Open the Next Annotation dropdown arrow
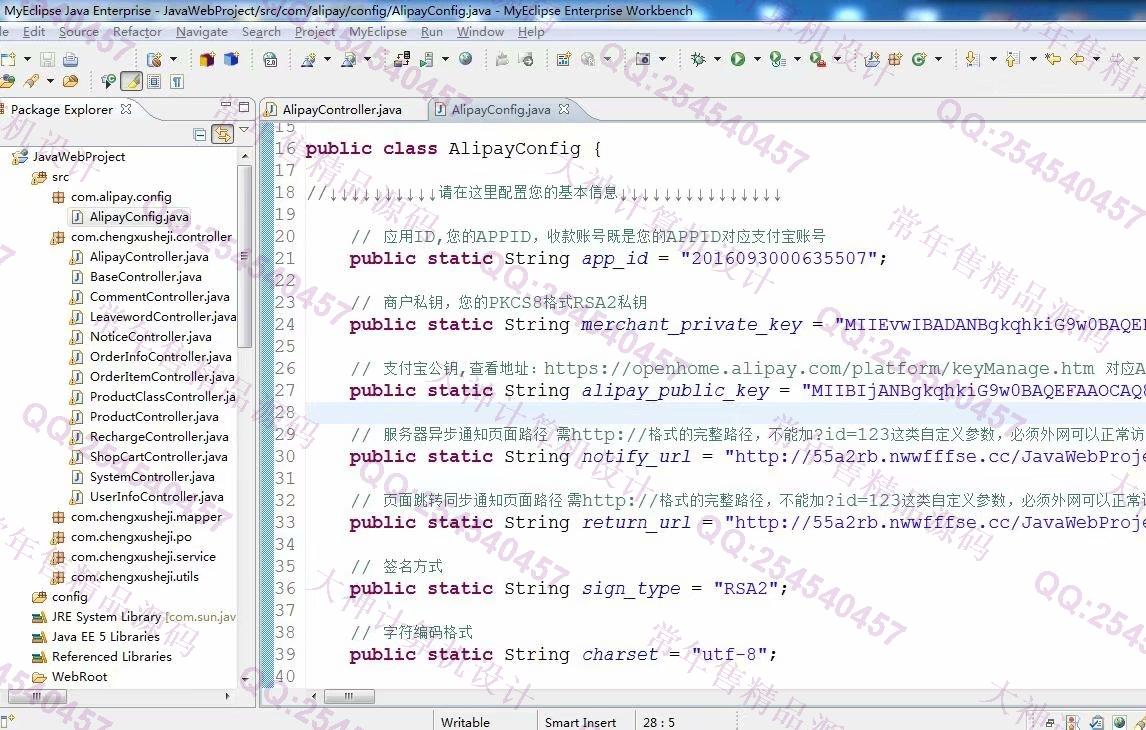Viewport: 1146px width, 730px height. pos(992,59)
